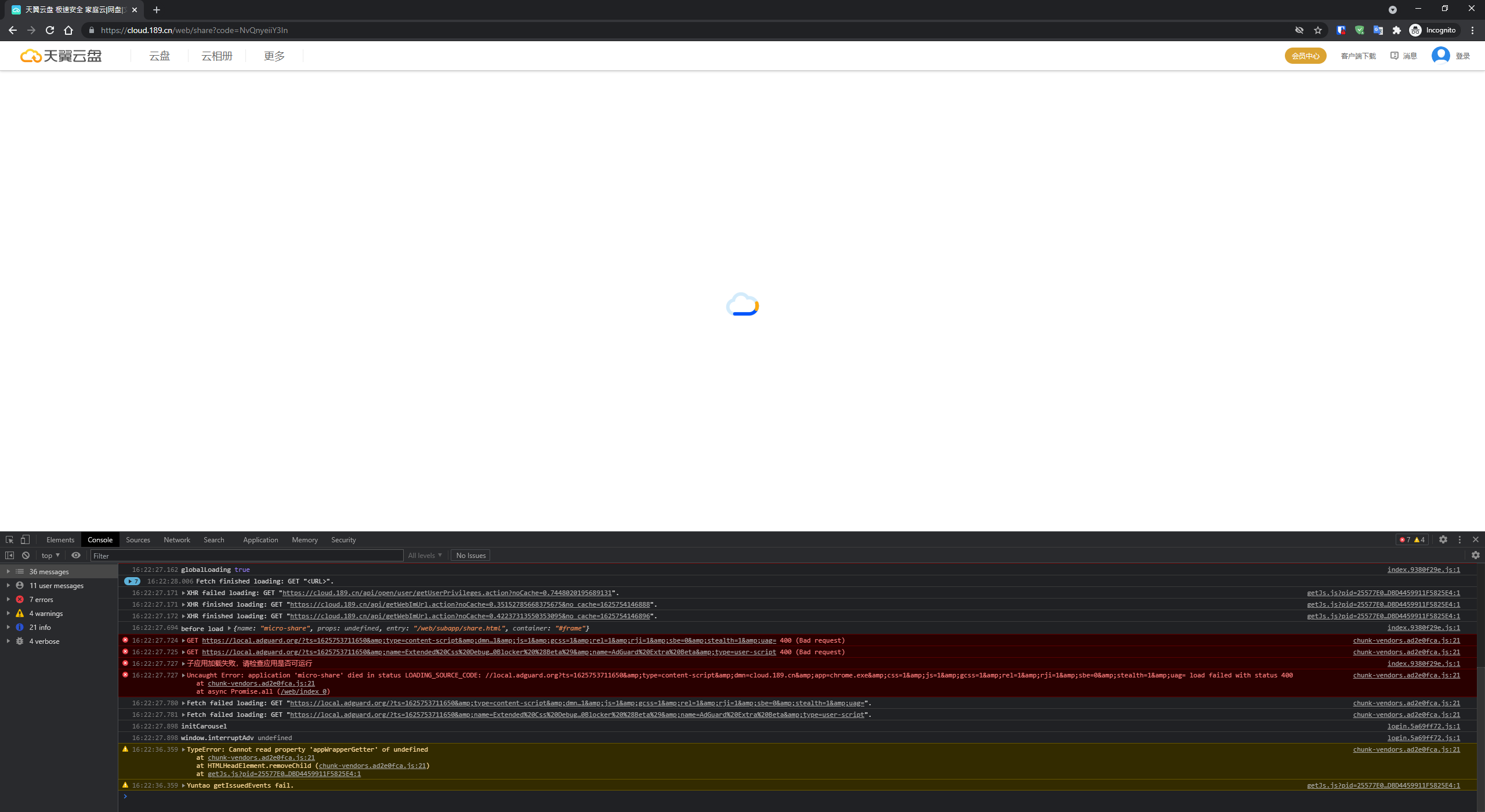Click the AdGuard extension icon
Viewport: 1485px width, 812px height.
pos(1360,30)
